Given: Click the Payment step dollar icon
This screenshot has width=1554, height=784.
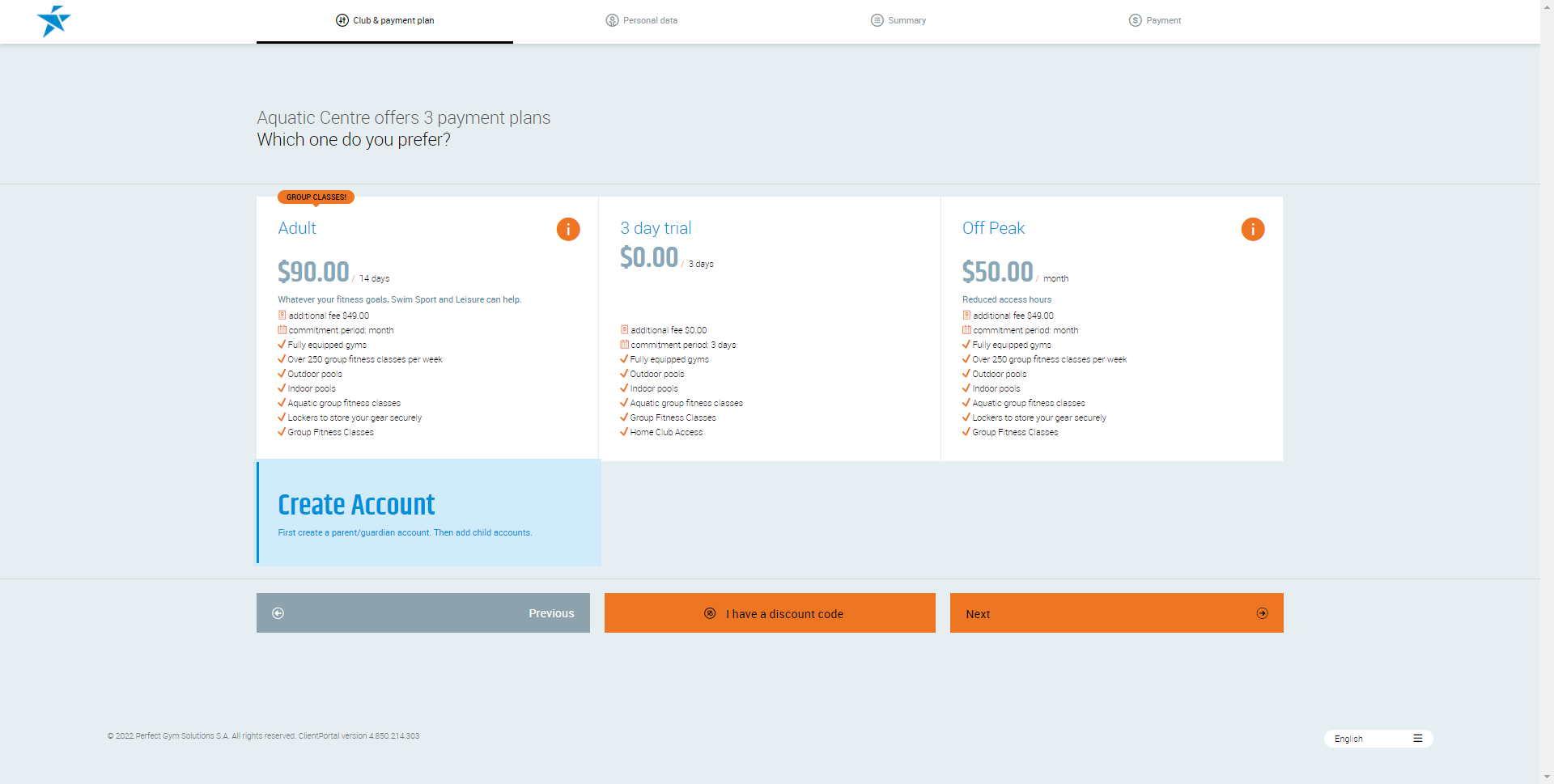Looking at the screenshot, I should point(1135,20).
